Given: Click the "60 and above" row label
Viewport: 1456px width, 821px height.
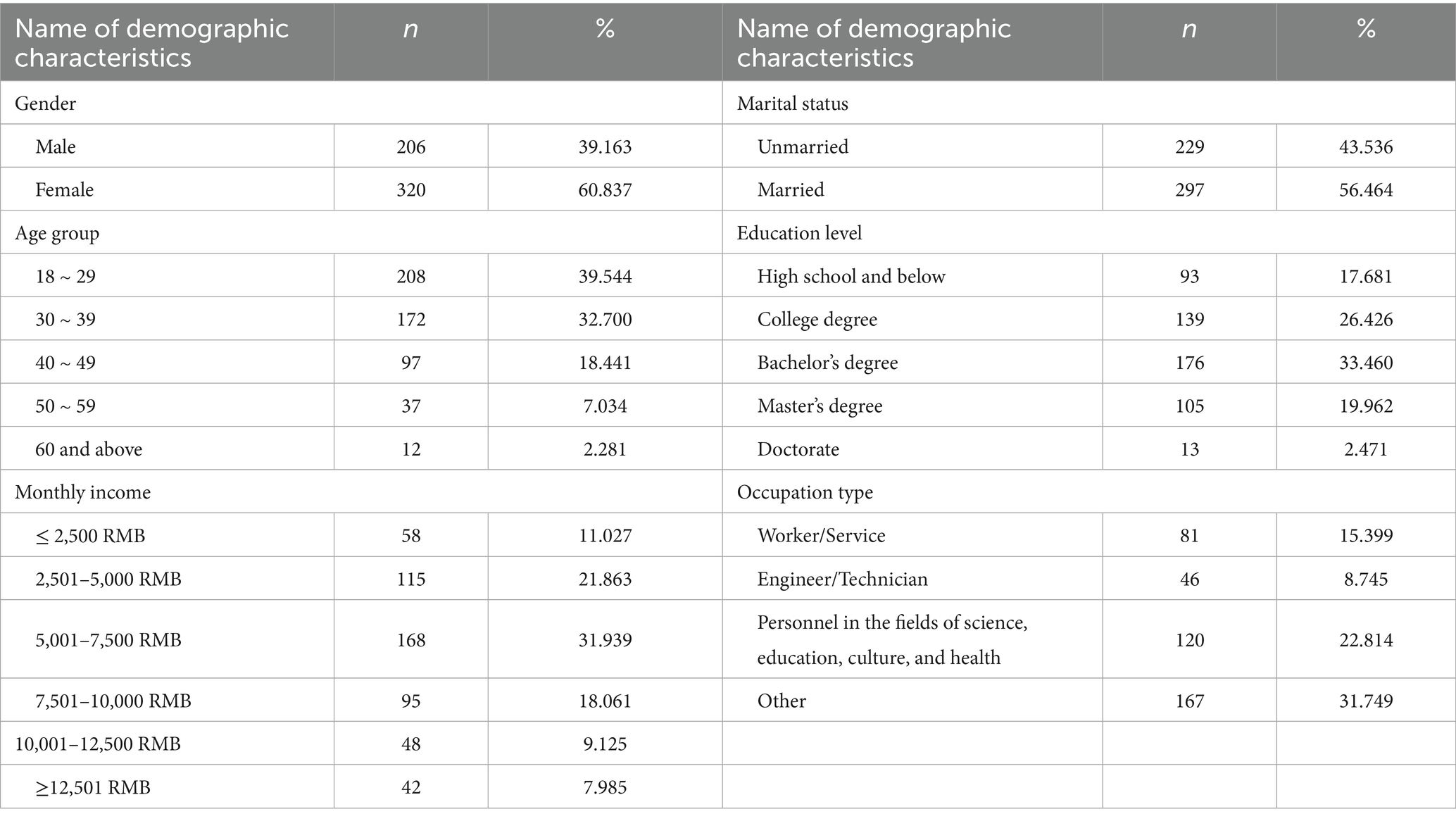Looking at the screenshot, I should [89, 449].
